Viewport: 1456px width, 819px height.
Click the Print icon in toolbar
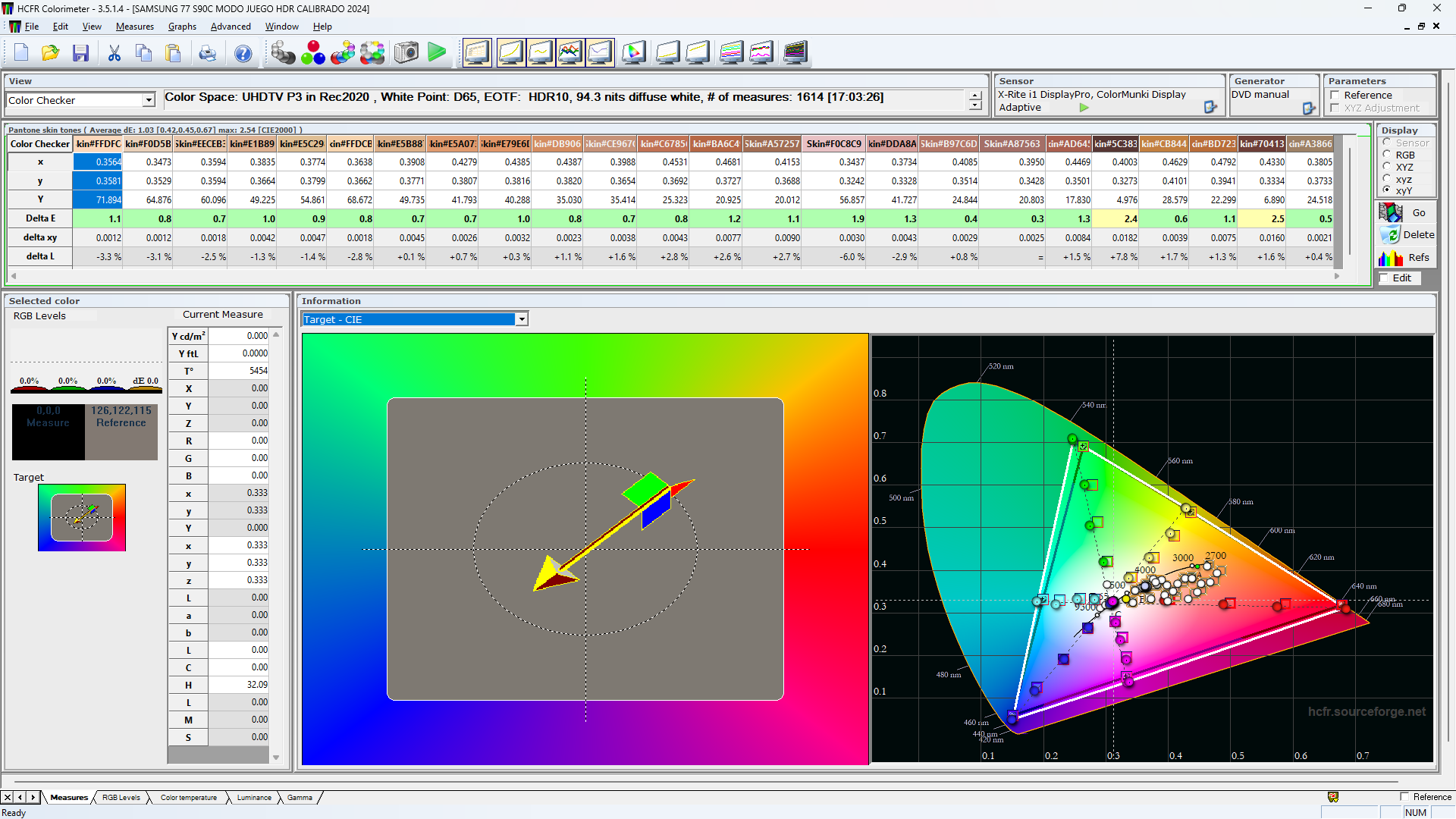pos(207,53)
